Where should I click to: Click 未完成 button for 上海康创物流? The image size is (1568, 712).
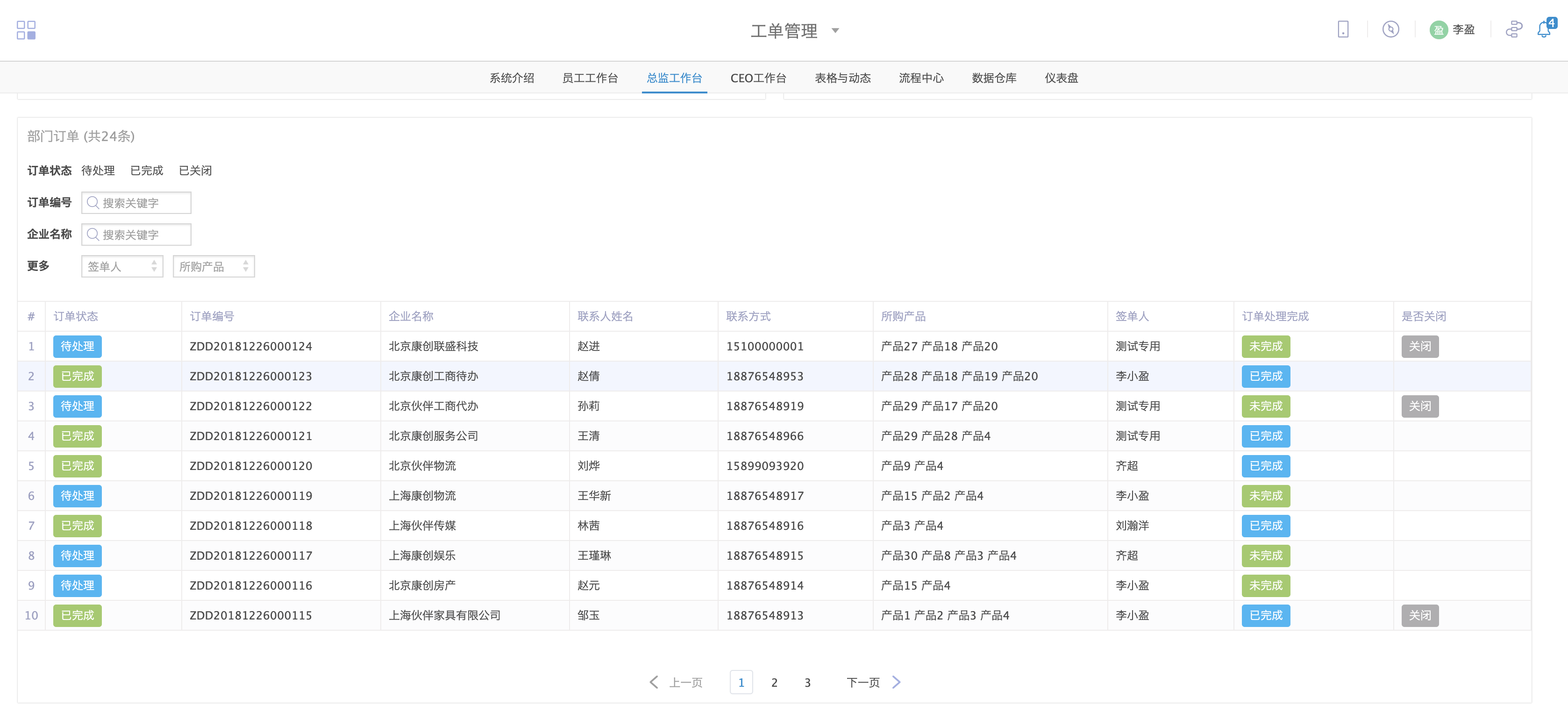pos(1266,496)
